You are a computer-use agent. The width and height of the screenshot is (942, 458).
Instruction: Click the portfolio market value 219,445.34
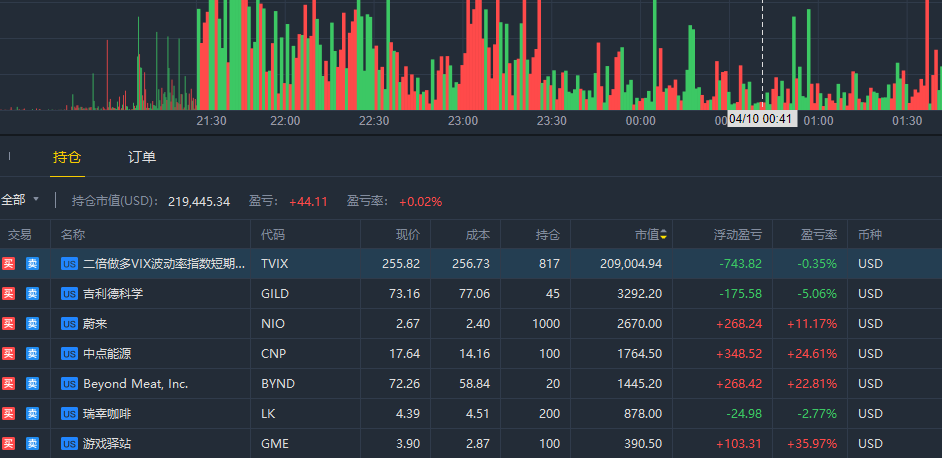pos(199,202)
